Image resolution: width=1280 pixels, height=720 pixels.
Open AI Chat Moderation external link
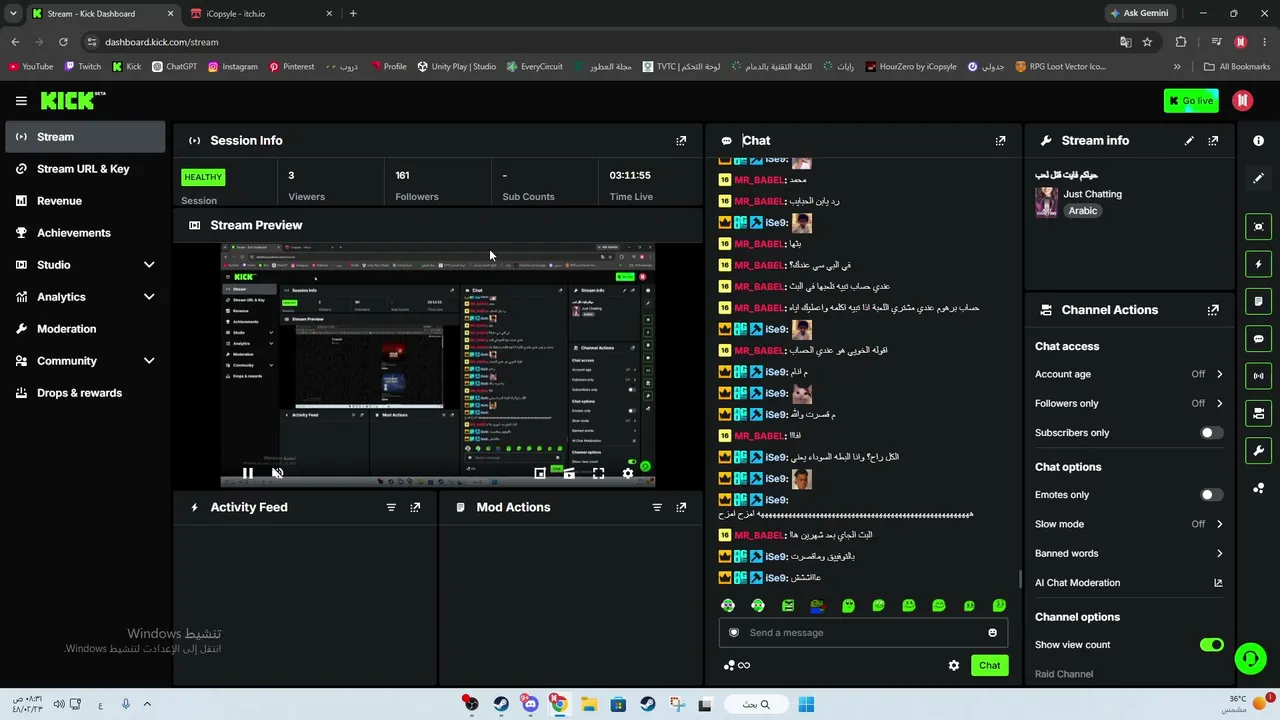(1218, 583)
